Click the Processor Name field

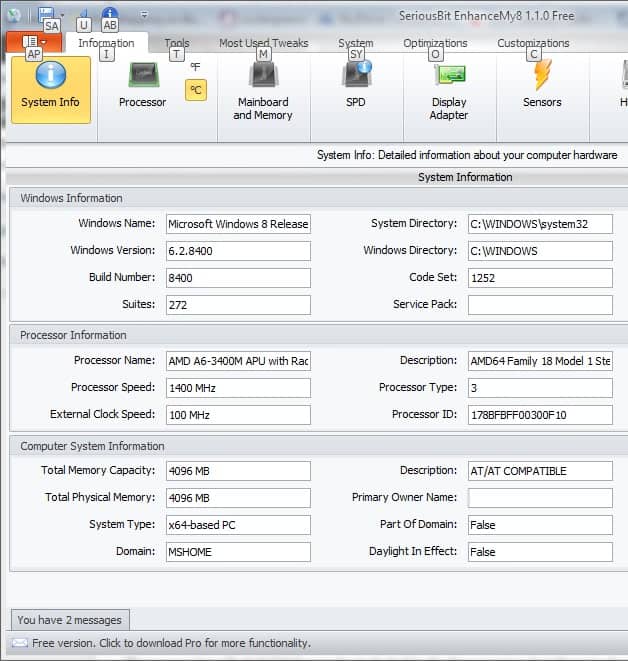coord(239,361)
